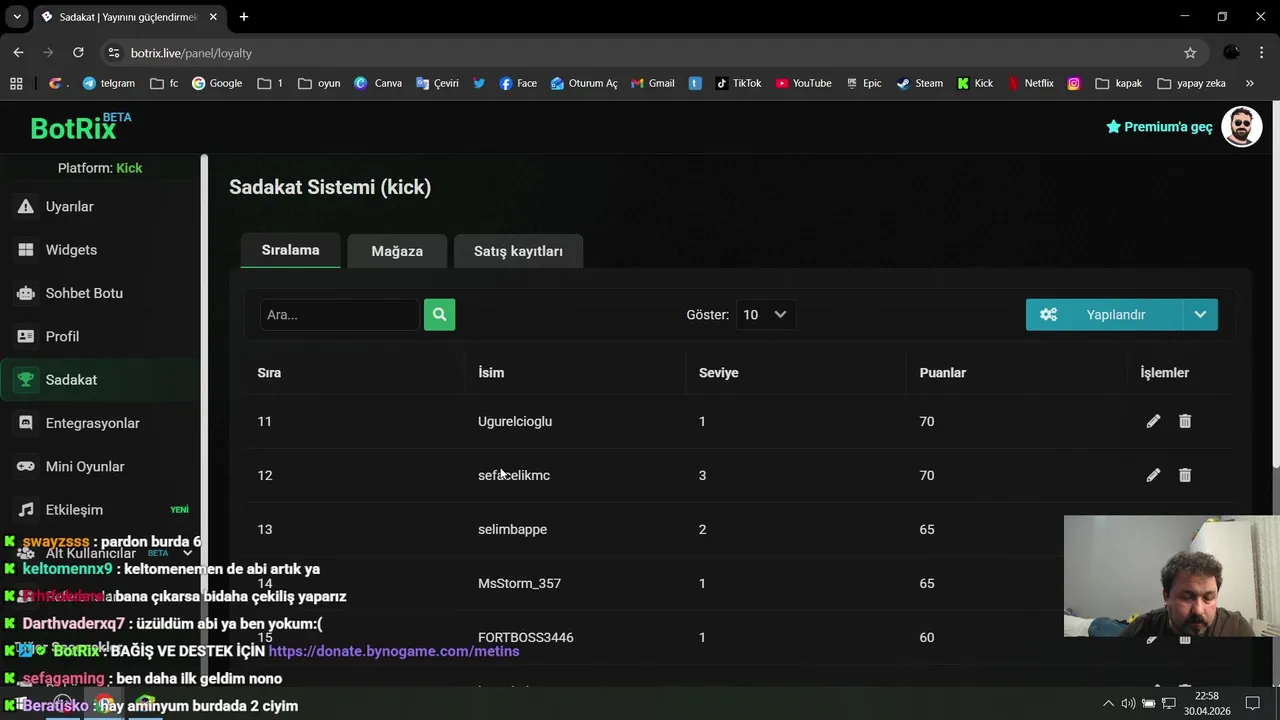Click the Yapılandır button
Screen dimensions: 1280x720
pos(1104,315)
